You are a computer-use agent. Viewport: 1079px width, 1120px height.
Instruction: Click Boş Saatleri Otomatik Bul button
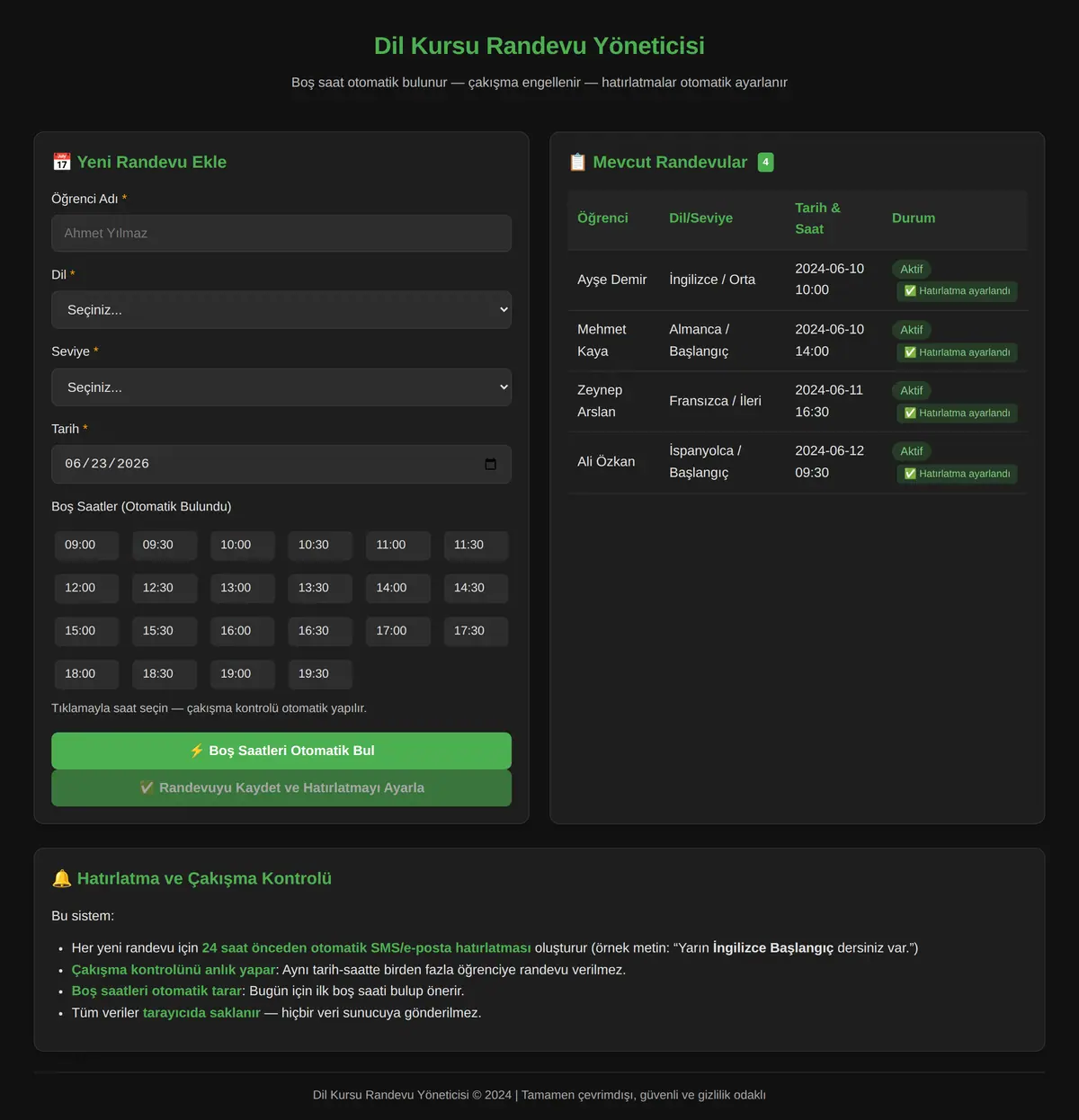click(281, 751)
